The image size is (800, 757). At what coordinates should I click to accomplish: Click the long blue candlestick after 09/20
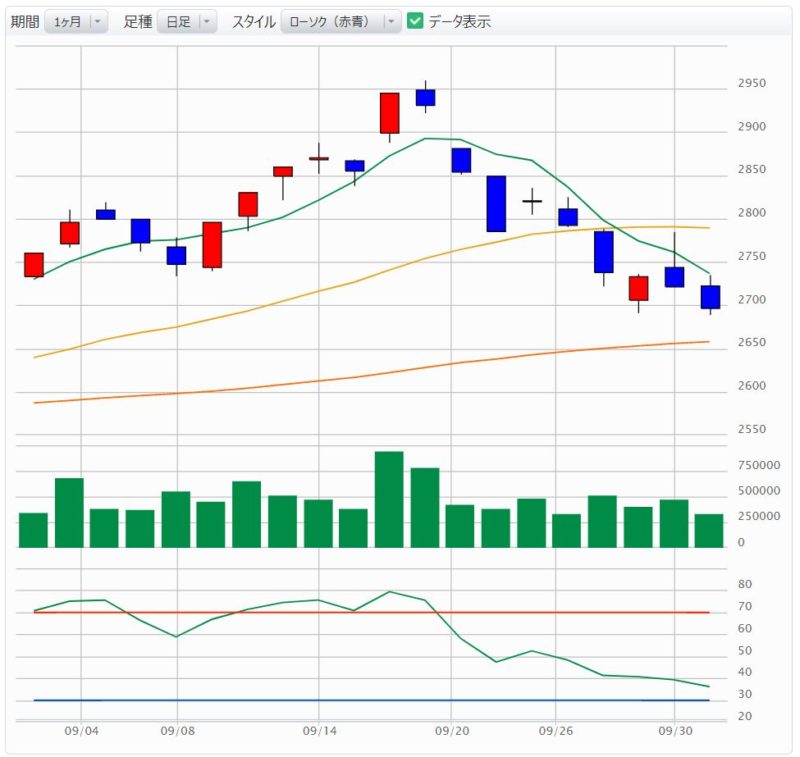[x=496, y=204]
